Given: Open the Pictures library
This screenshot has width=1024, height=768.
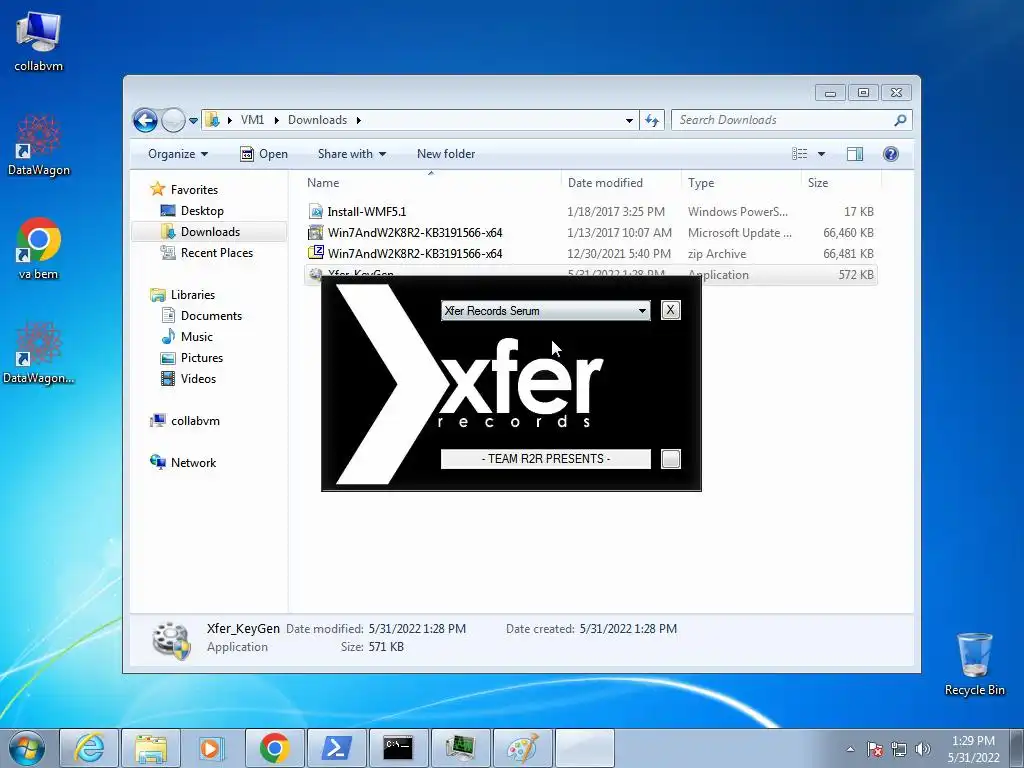Looking at the screenshot, I should point(201,357).
